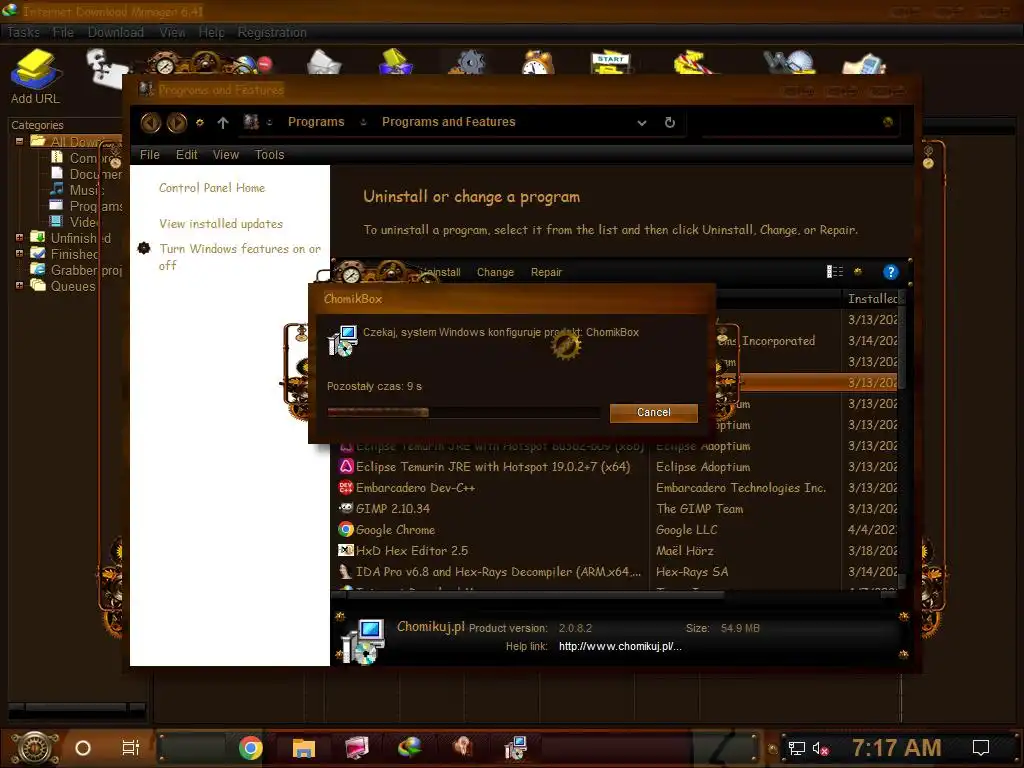Click the Delete Completed trash icon in IDM
1024x768 pixels.
395,62
